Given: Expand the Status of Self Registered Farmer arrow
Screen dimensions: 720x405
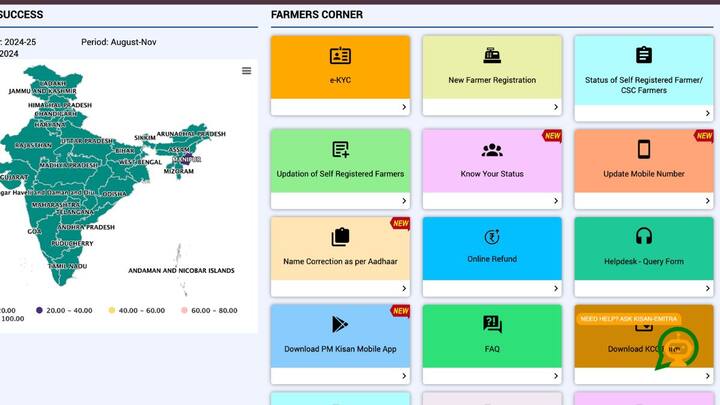Looking at the screenshot, I should click(708, 113).
